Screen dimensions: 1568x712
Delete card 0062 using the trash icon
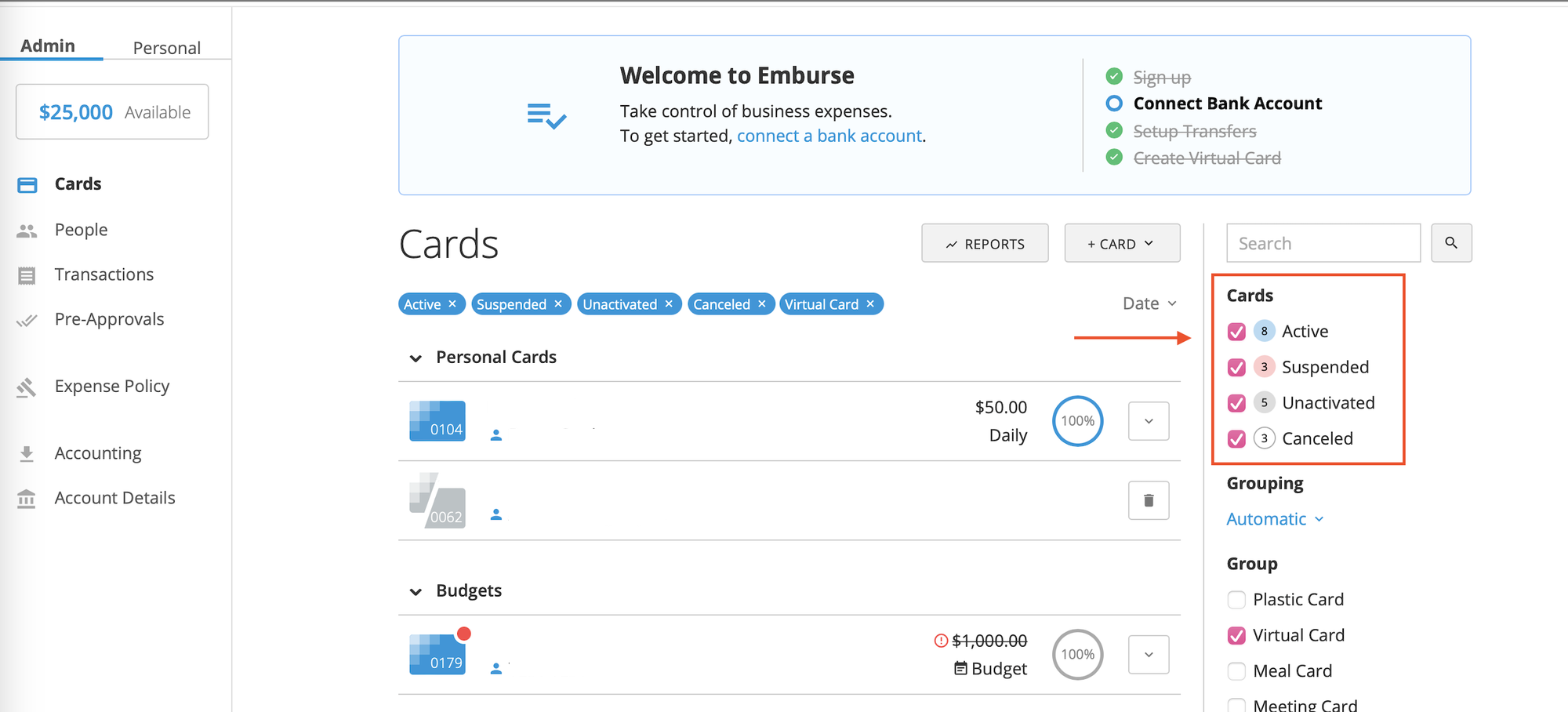1148,499
